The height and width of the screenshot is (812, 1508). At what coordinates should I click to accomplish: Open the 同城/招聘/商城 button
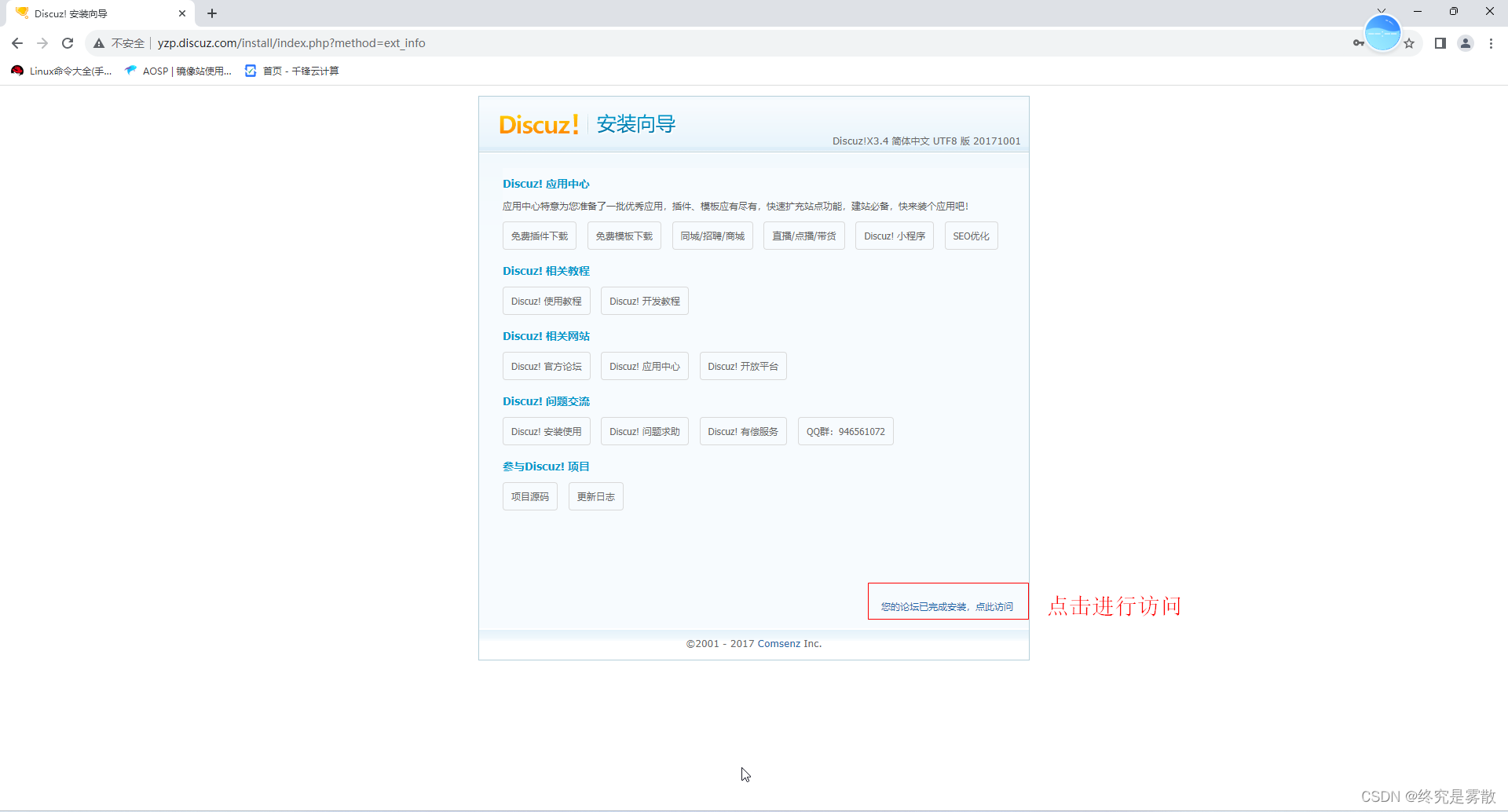tap(712, 236)
